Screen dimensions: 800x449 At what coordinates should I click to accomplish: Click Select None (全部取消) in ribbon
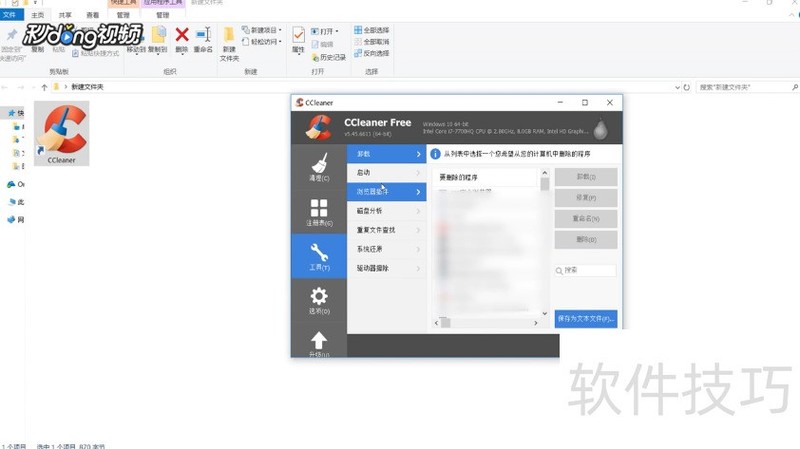[x=371, y=41]
